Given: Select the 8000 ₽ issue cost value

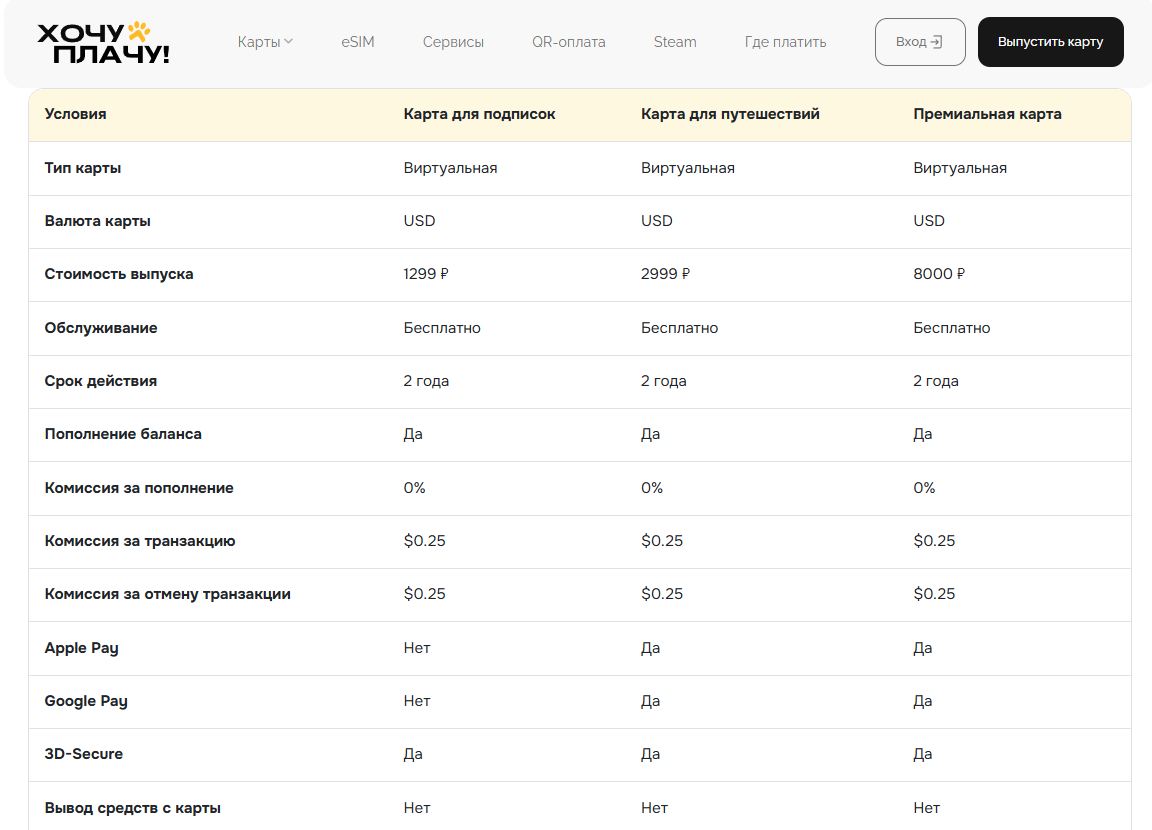Looking at the screenshot, I should (939, 274).
